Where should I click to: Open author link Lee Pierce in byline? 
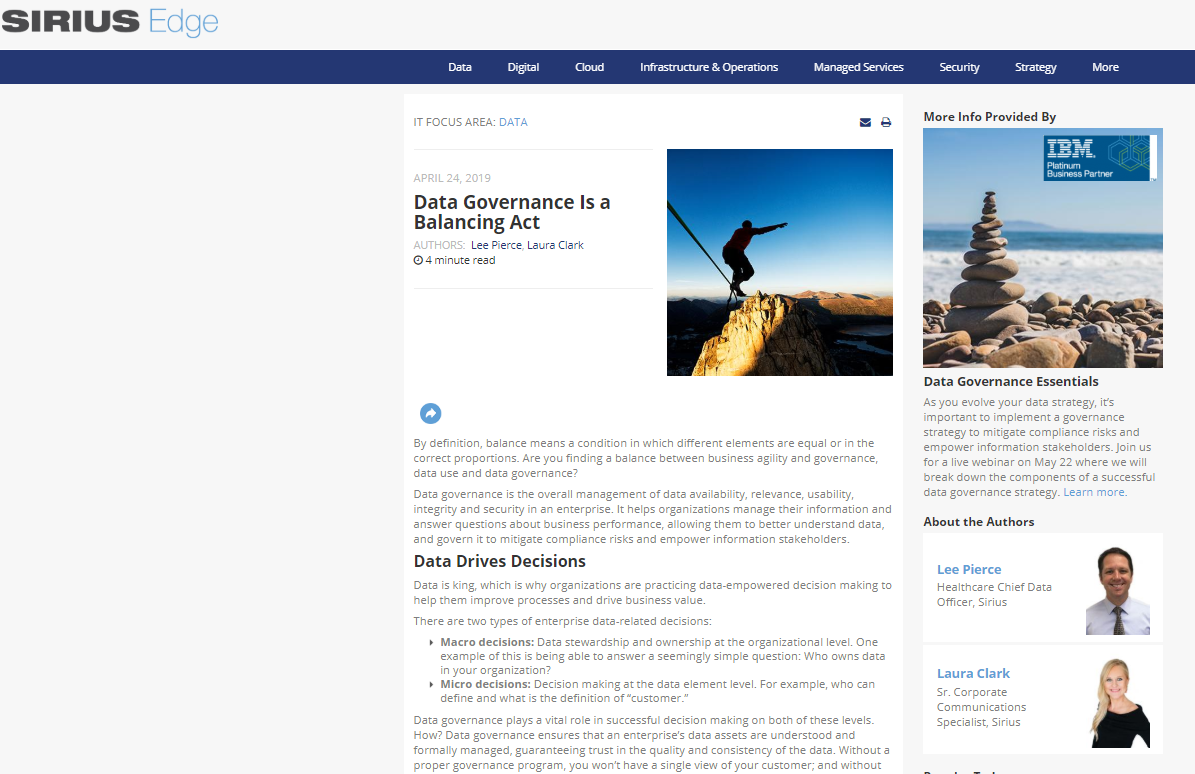point(496,245)
